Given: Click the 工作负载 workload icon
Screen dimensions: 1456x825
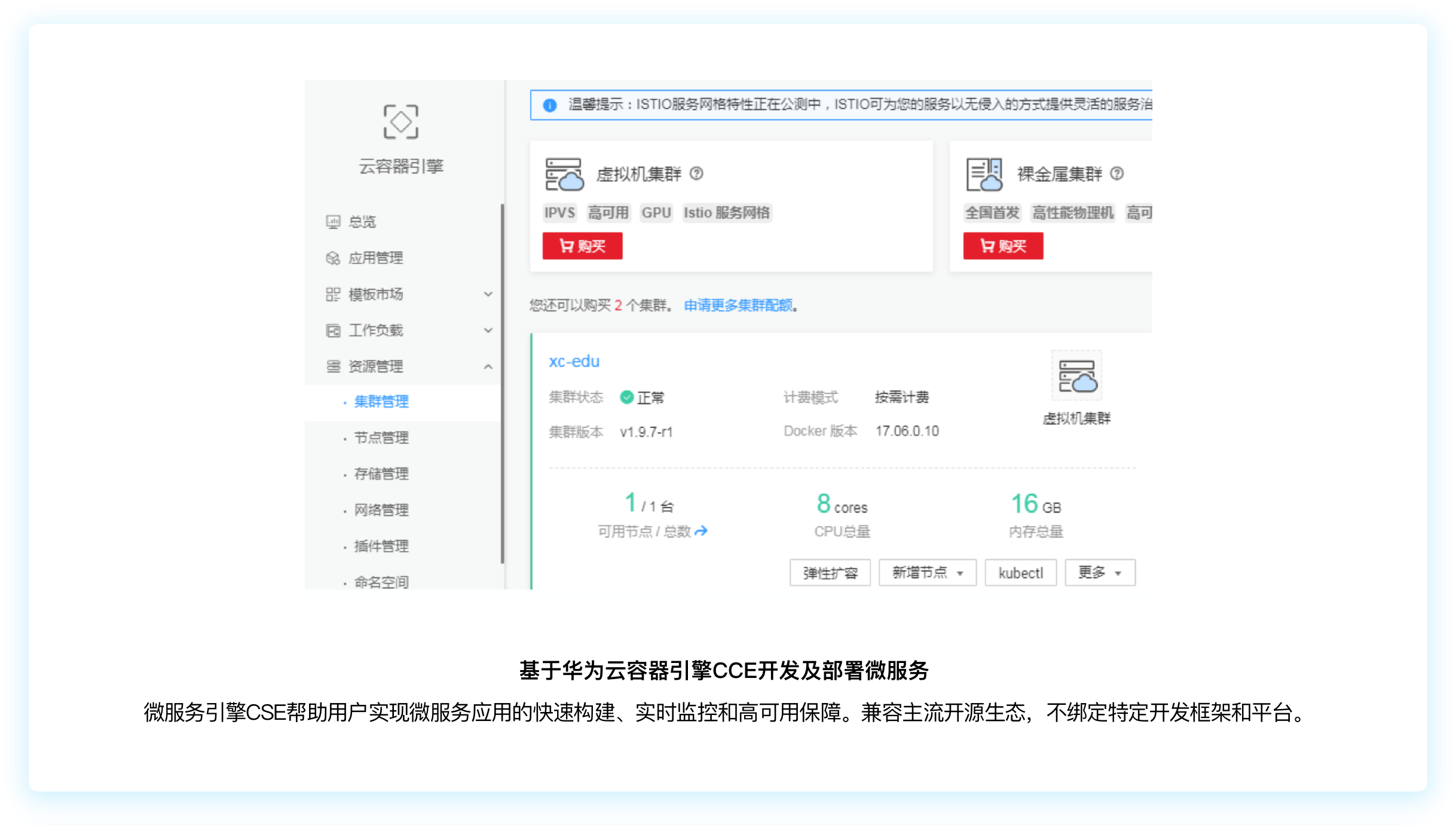Looking at the screenshot, I should [333, 330].
